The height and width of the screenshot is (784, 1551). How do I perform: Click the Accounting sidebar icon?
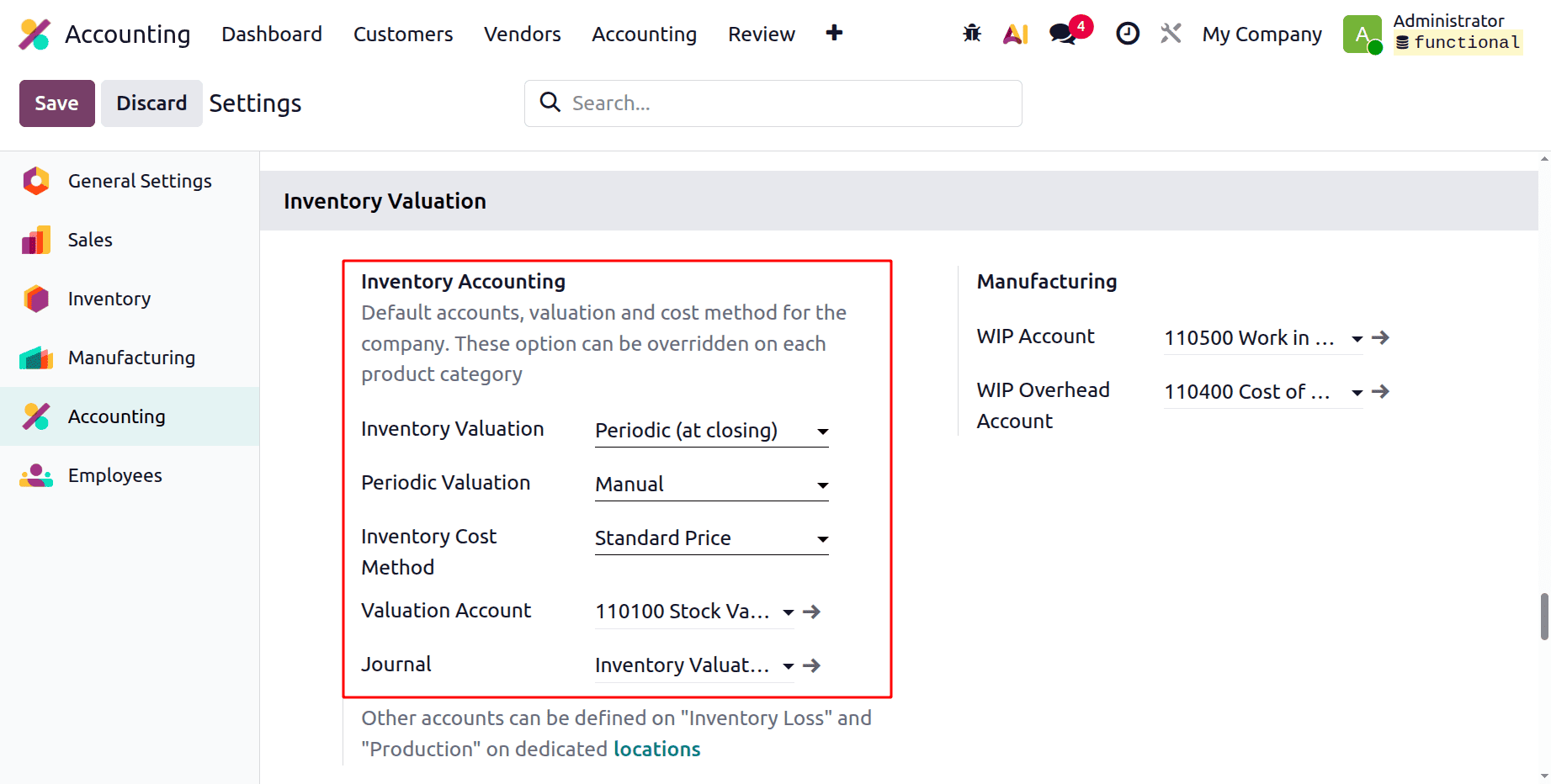pyautogui.click(x=36, y=416)
